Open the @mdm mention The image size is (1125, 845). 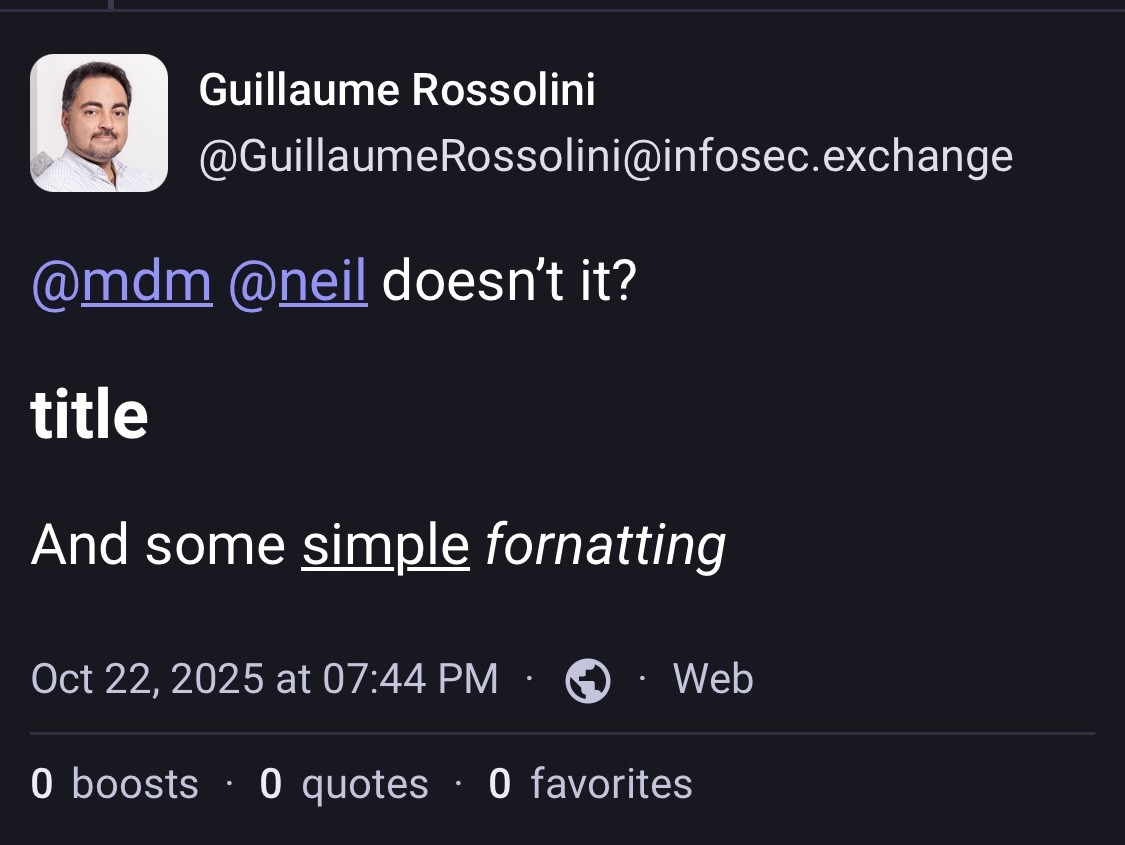[x=122, y=283]
